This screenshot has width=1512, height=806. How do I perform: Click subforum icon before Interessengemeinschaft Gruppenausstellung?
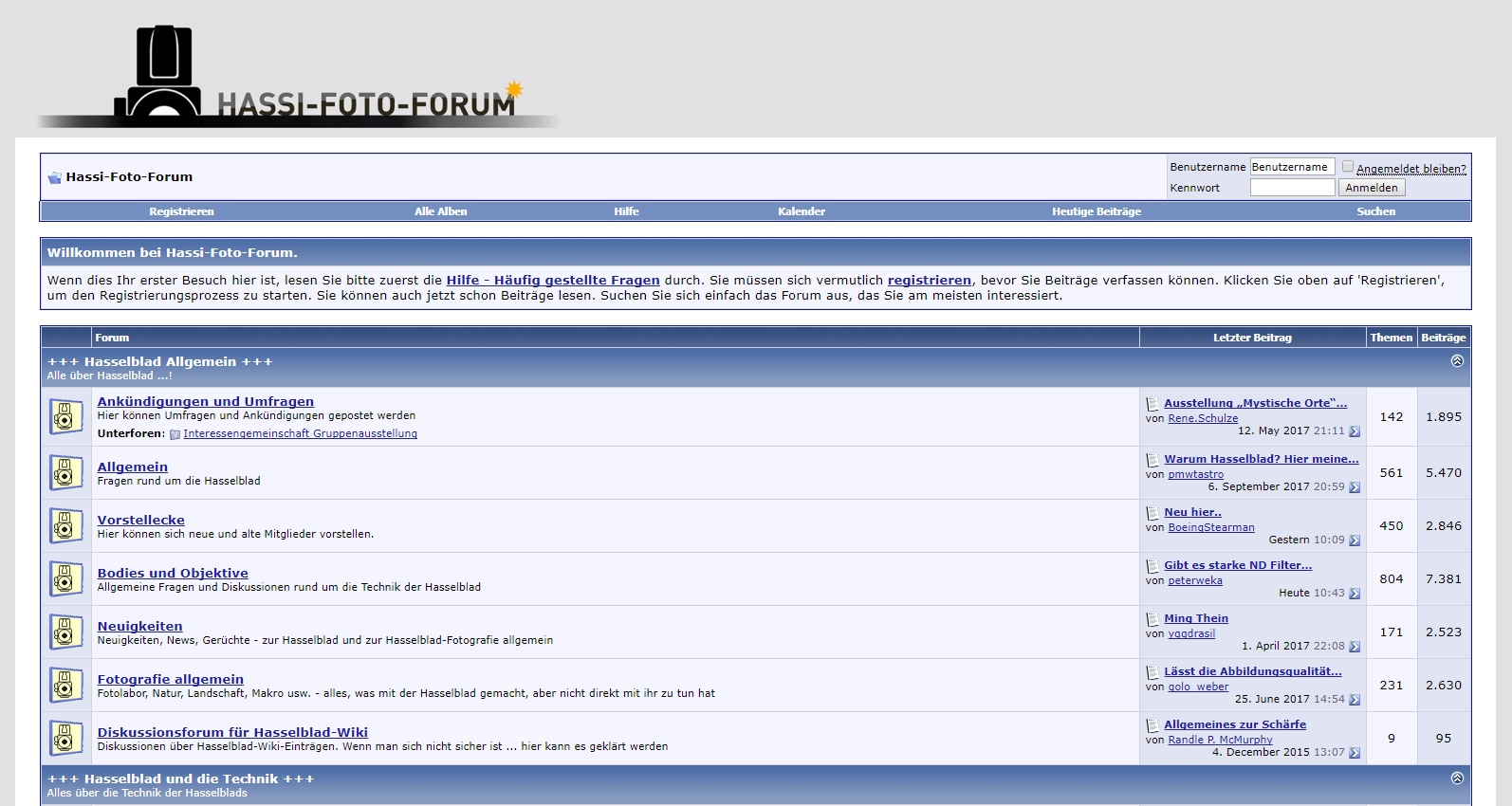point(175,434)
